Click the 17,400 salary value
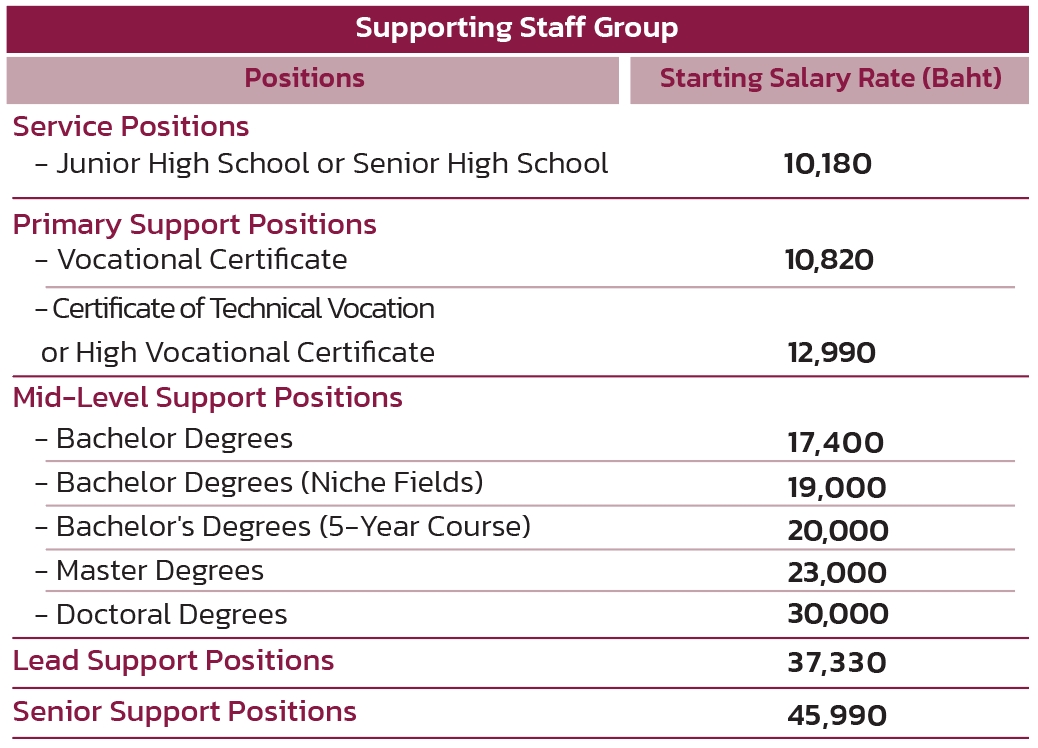The image size is (1038, 748). click(x=835, y=443)
